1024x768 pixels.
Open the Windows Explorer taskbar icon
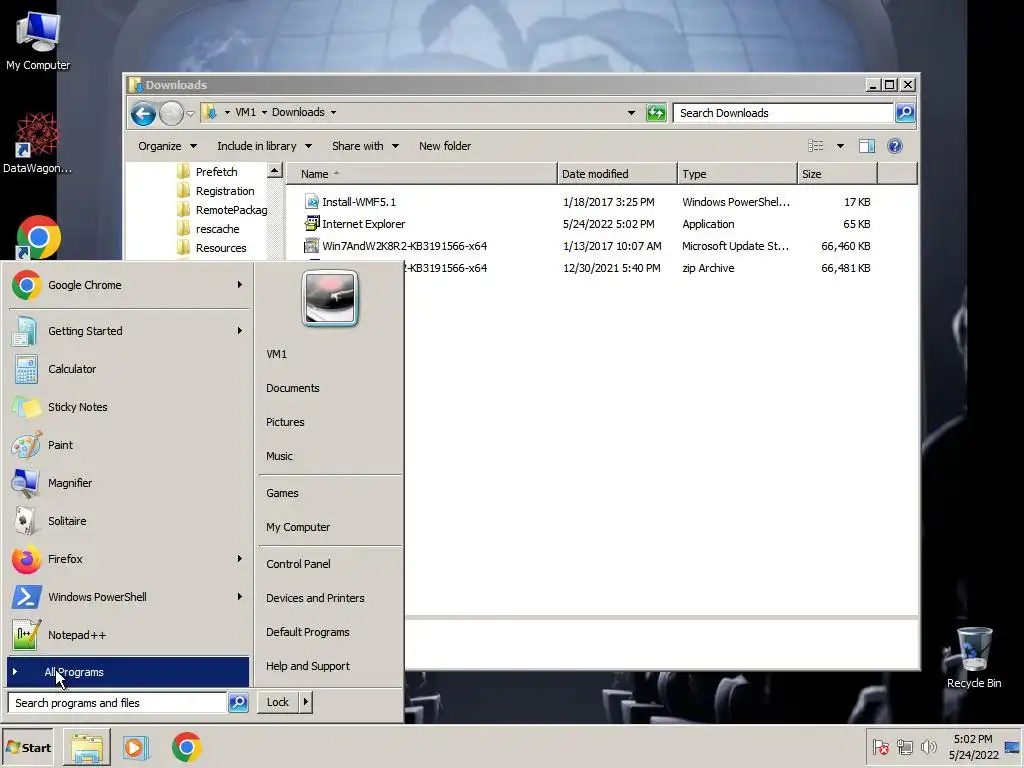tap(86, 748)
